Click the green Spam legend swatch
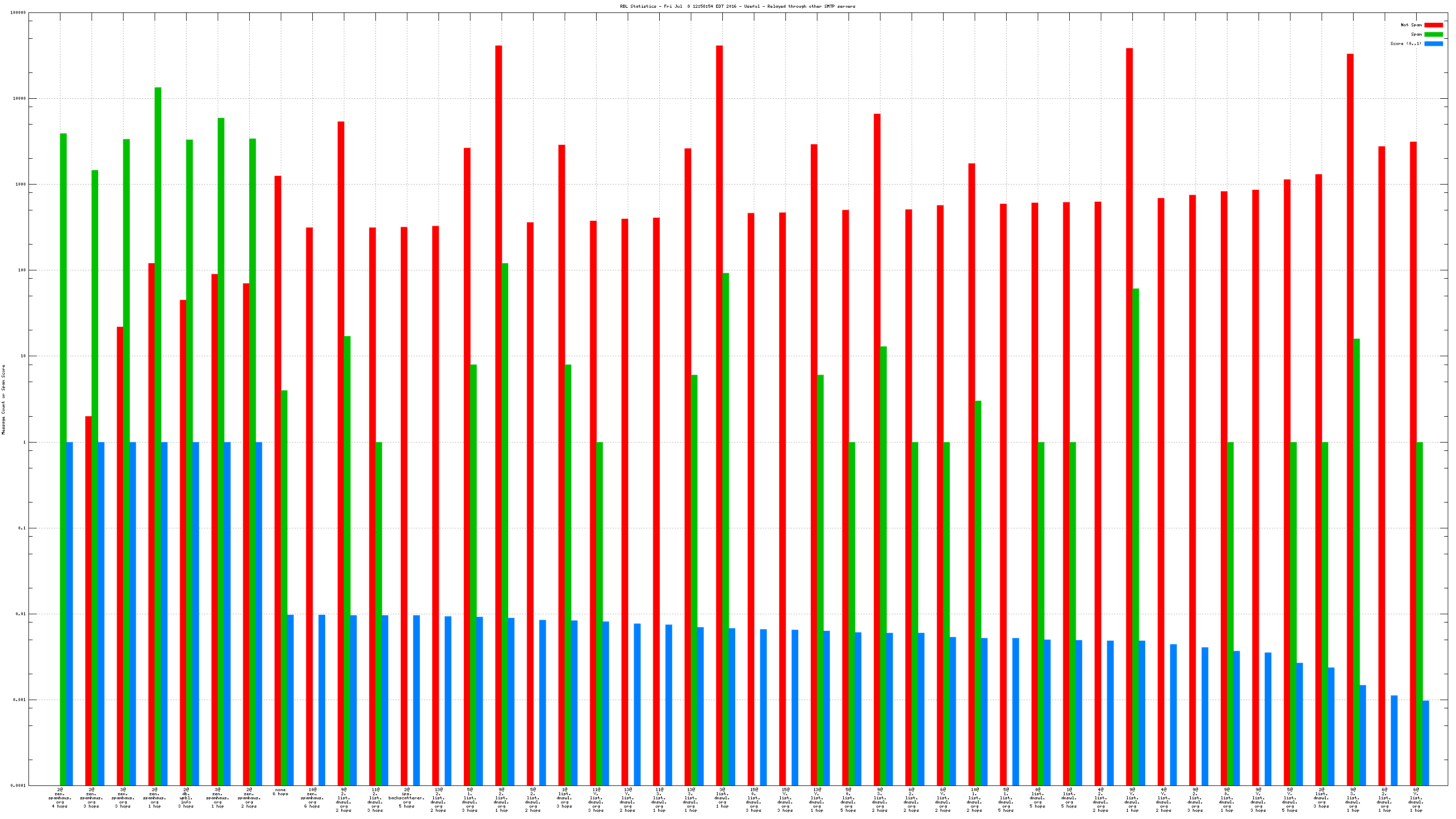1456x819 pixels. click(1433, 35)
